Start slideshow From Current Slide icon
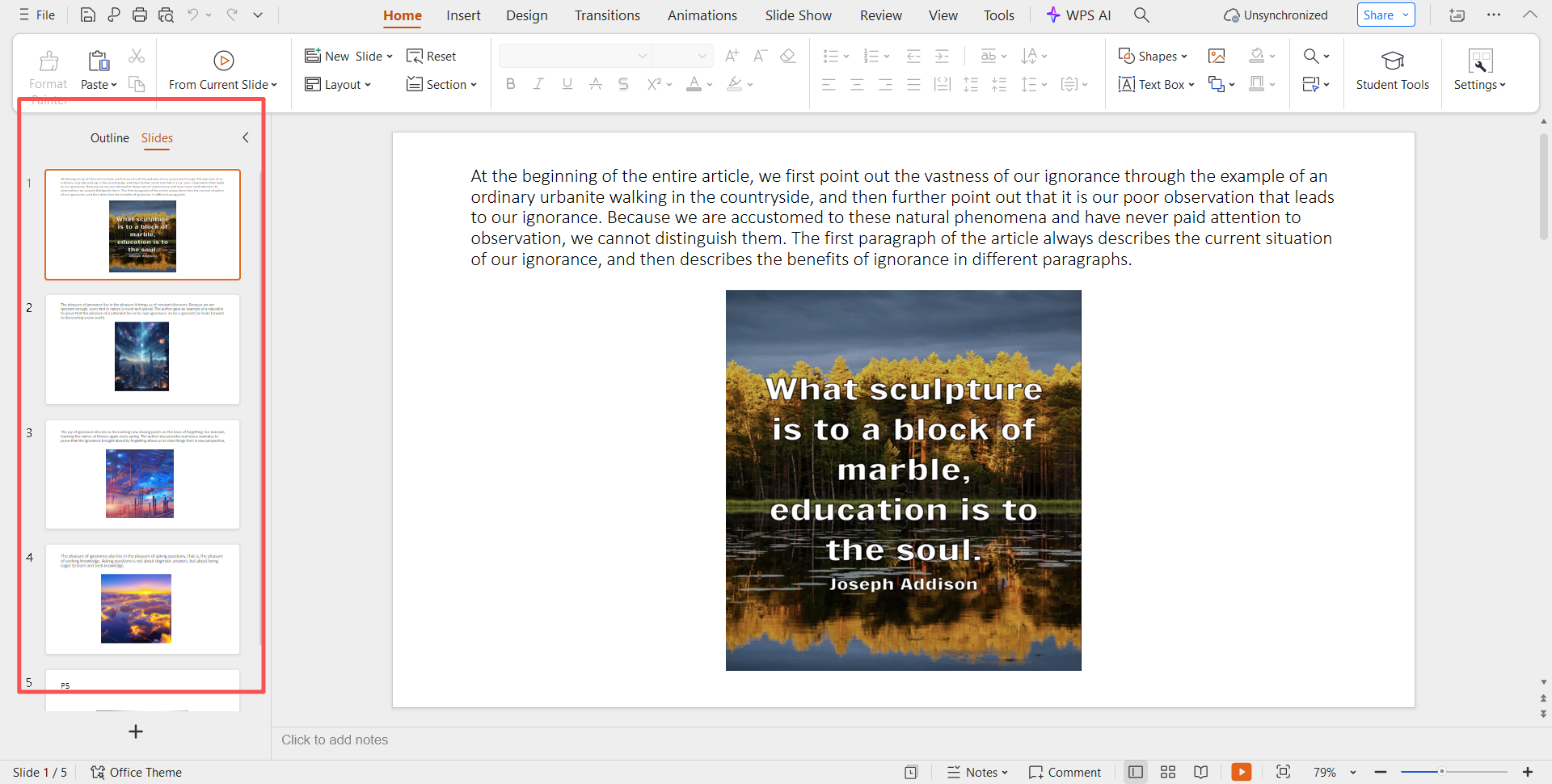1552x784 pixels. pyautogui.click(x=223, y=61)
